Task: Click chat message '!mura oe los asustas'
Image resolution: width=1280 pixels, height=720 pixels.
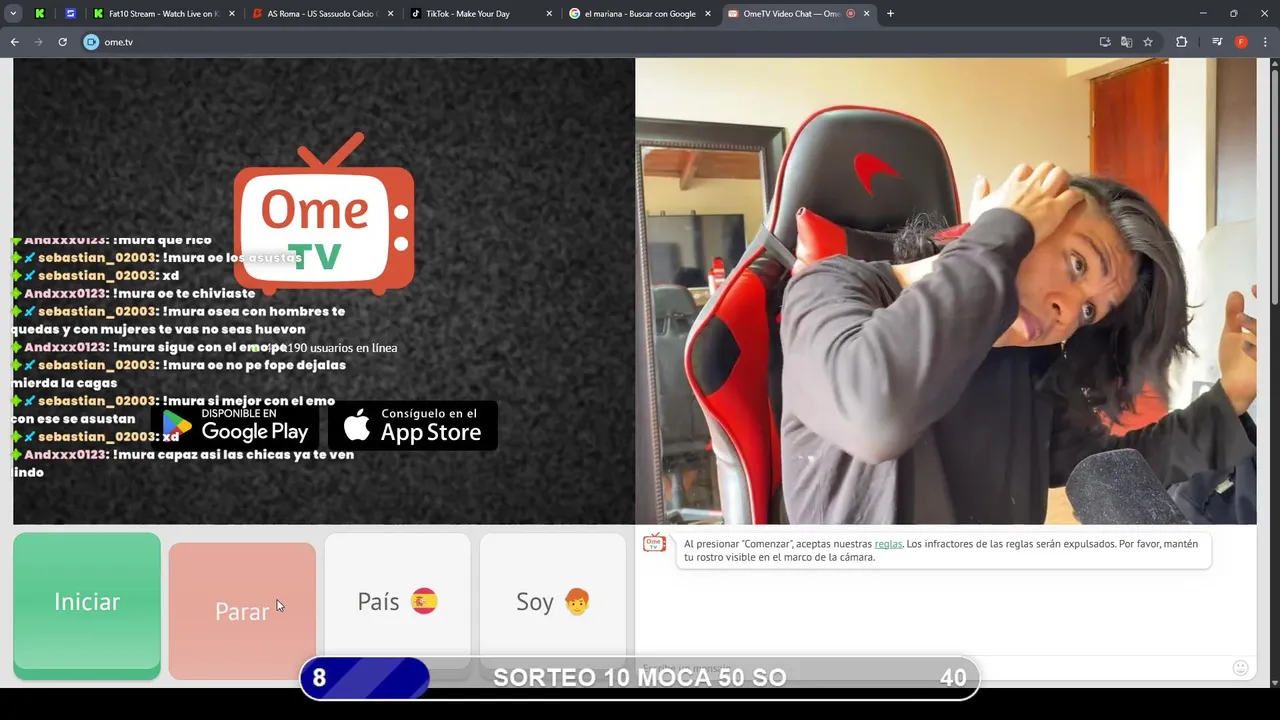Action: tap(232, 258)
